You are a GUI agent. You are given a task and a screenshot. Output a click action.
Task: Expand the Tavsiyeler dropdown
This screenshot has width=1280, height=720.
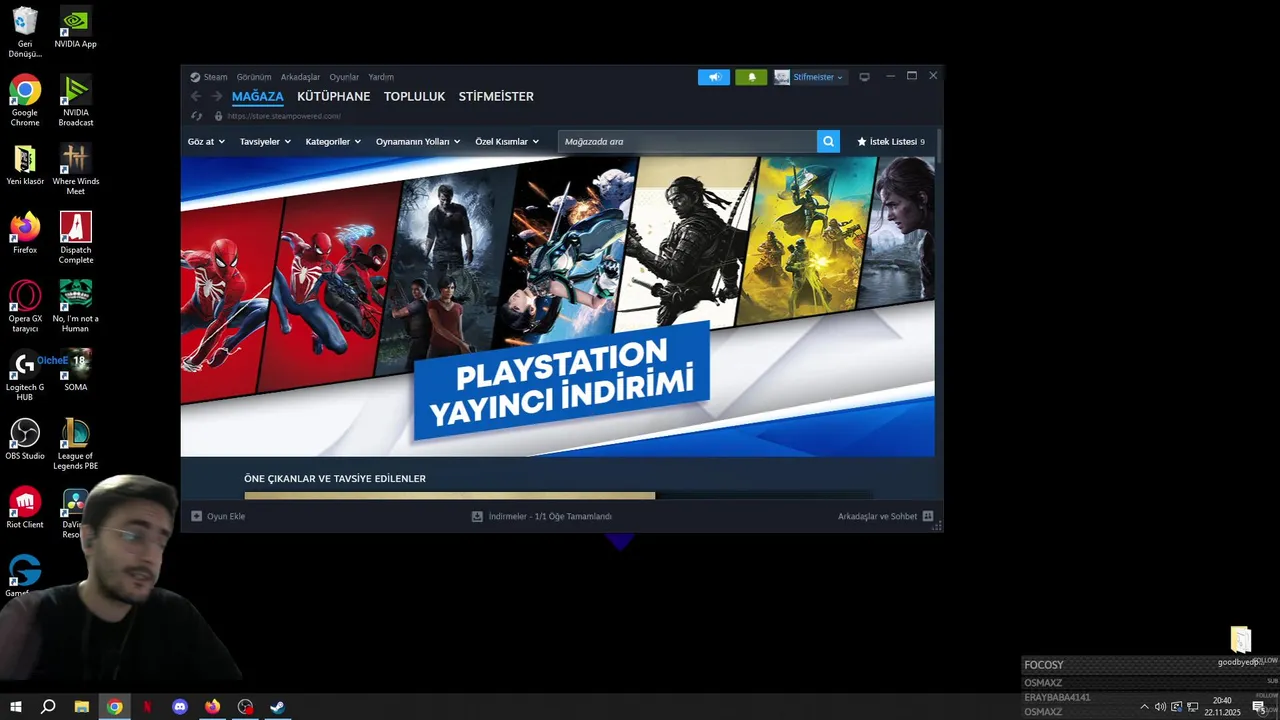pos(265,142)
